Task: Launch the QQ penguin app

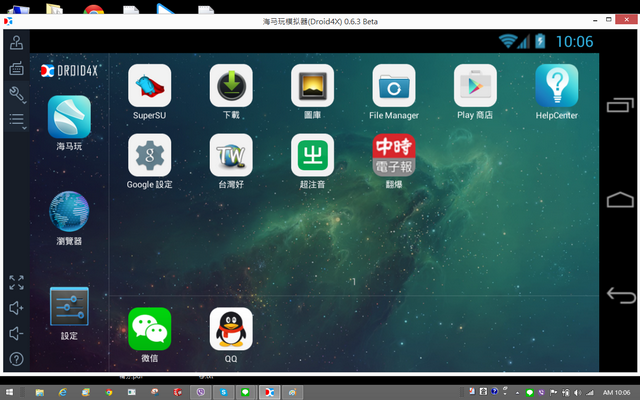Action: [x=231, y=329]
